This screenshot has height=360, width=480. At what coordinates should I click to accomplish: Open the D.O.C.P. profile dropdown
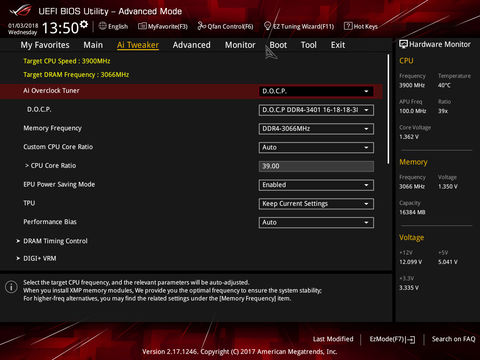tap(316, 110)
